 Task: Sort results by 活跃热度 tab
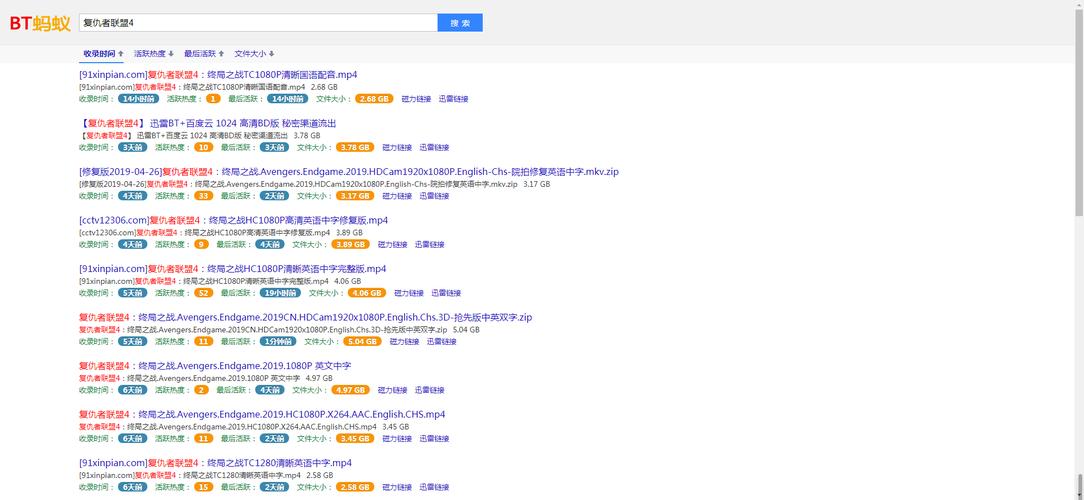153,54
